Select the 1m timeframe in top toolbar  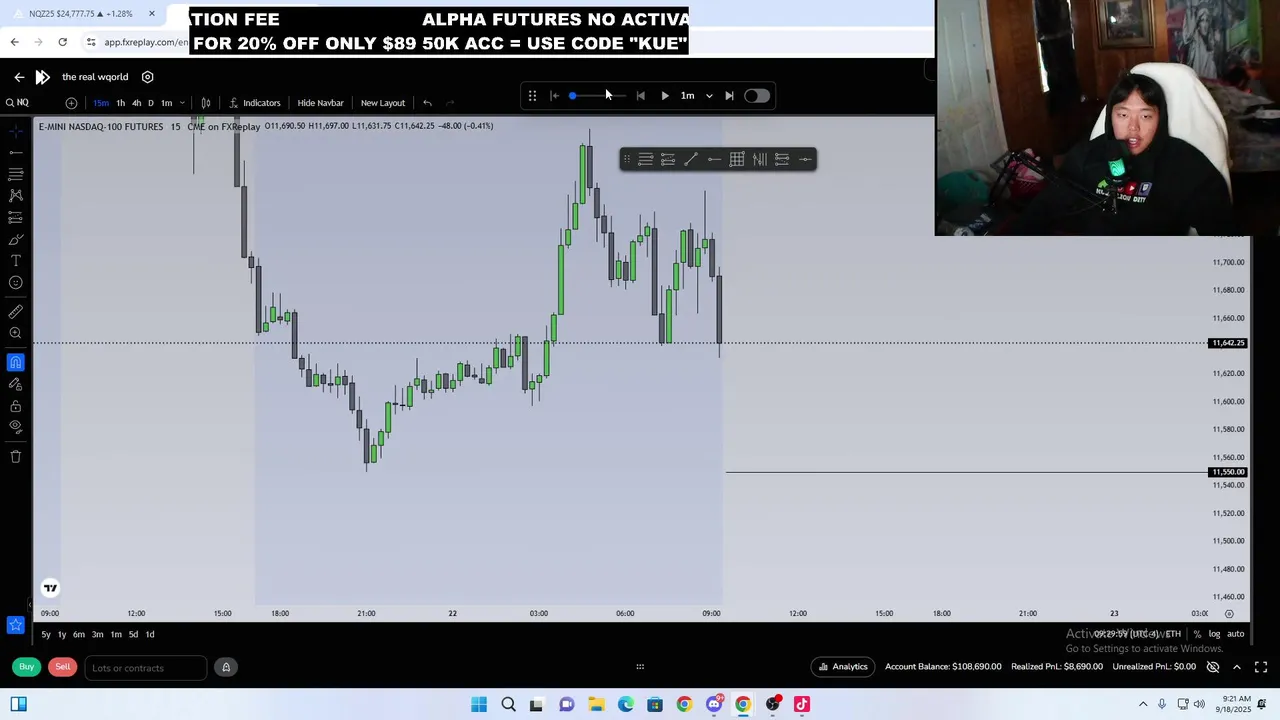[166, 103]
